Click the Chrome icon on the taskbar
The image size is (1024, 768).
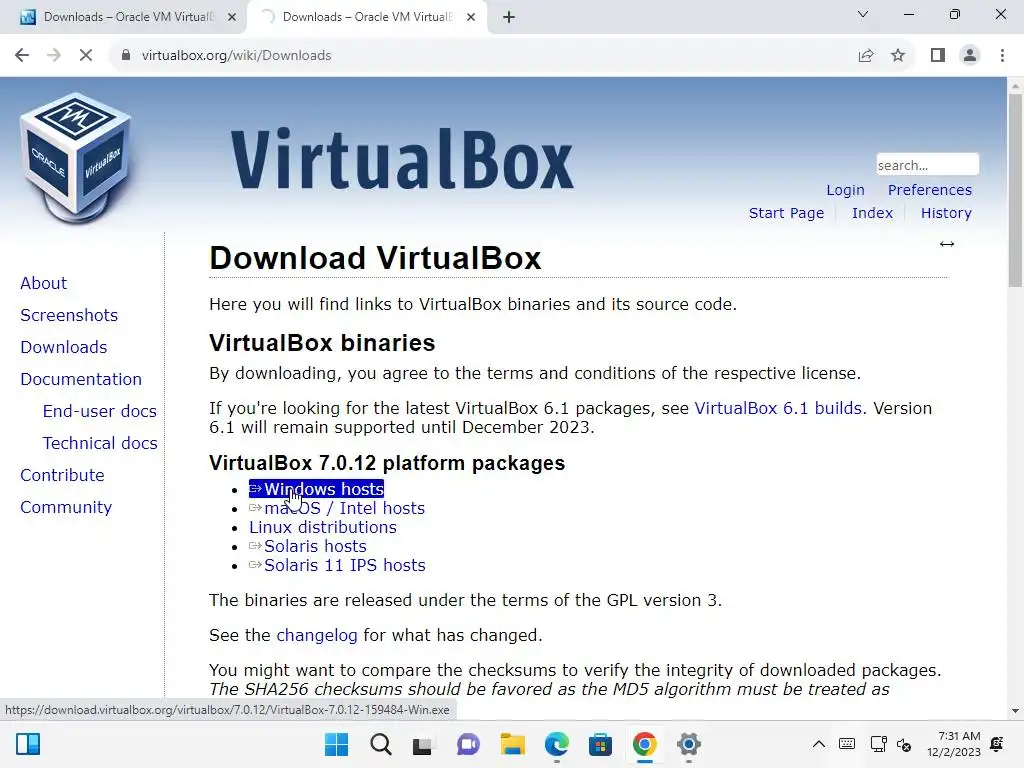[x=645, y=744]
